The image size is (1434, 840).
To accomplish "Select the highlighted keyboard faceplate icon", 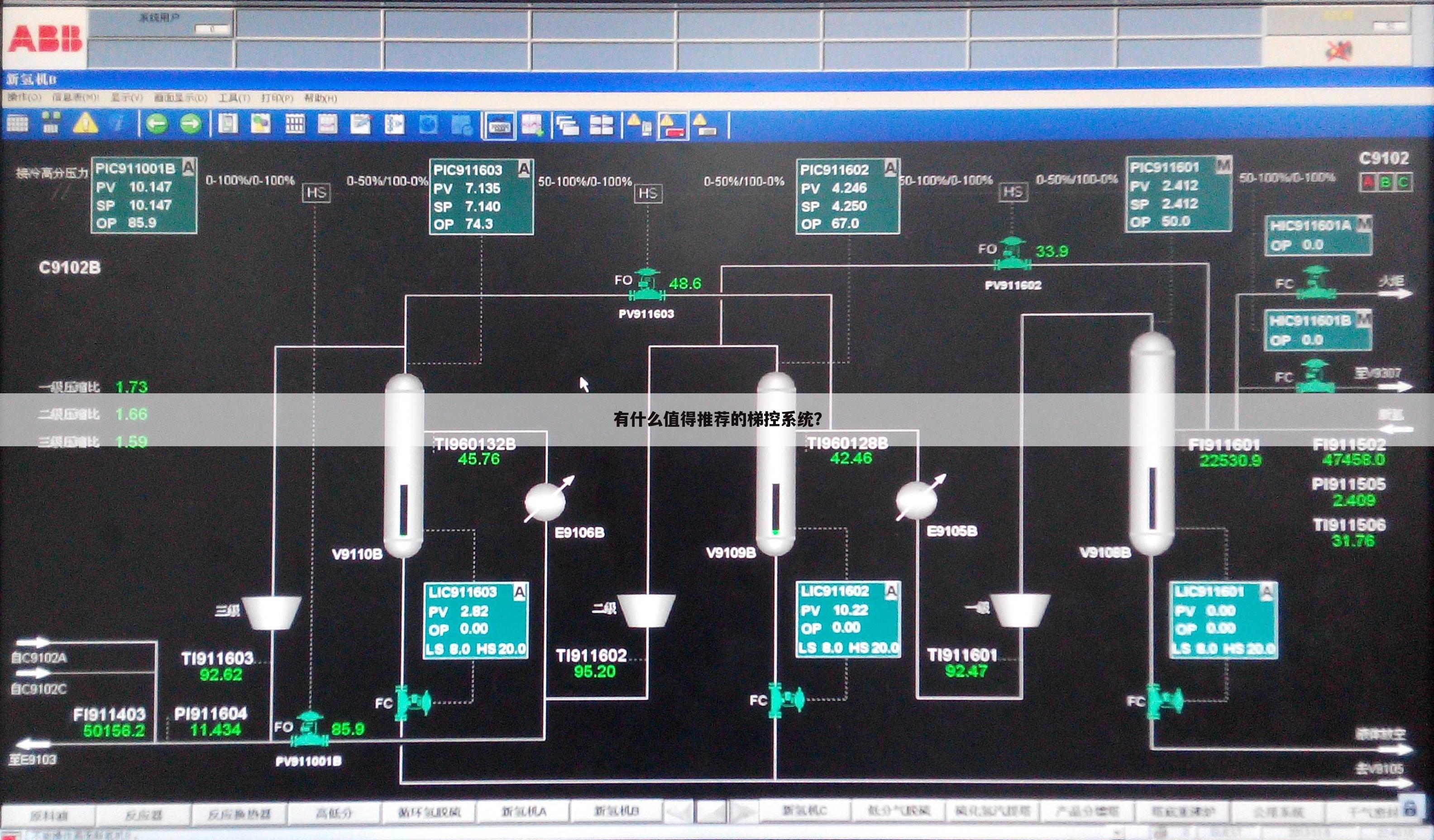I will 499,125.
